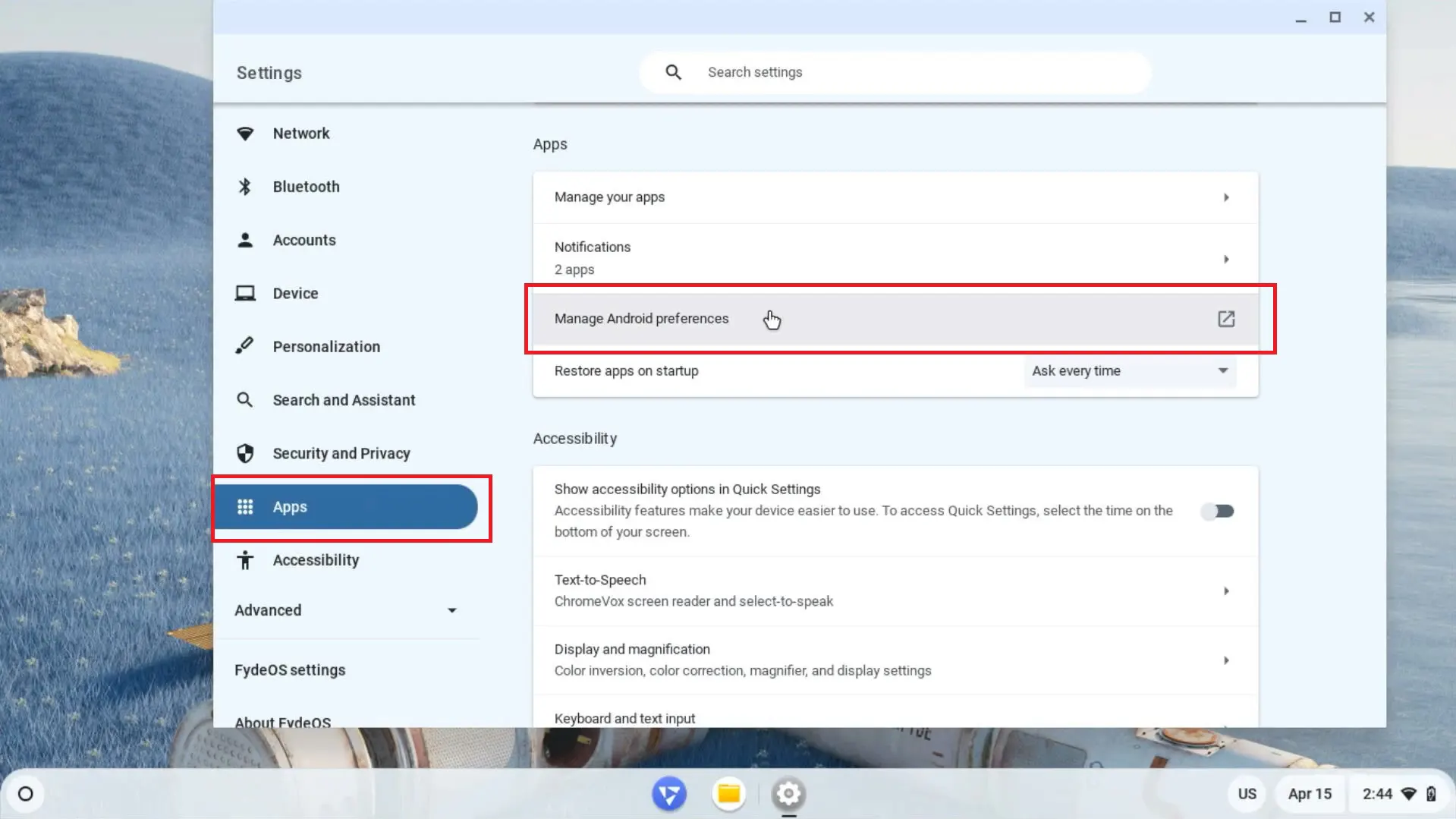Click the Accessibility person icon
Image resolution: width=1456 pixels, height=819 pixels.
point(245,559)
